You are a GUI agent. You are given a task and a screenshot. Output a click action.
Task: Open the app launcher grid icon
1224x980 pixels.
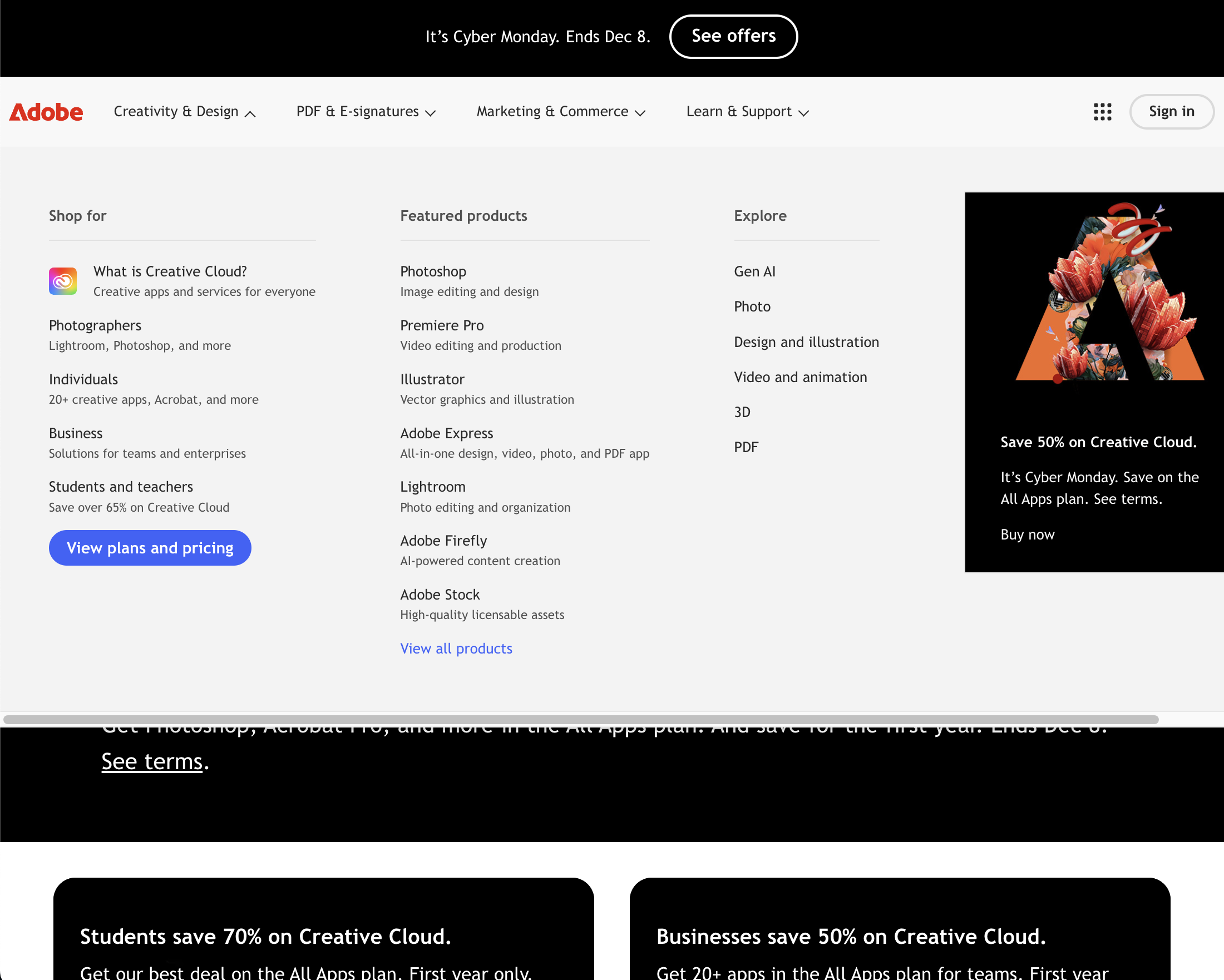click(x=1102, y=112)
